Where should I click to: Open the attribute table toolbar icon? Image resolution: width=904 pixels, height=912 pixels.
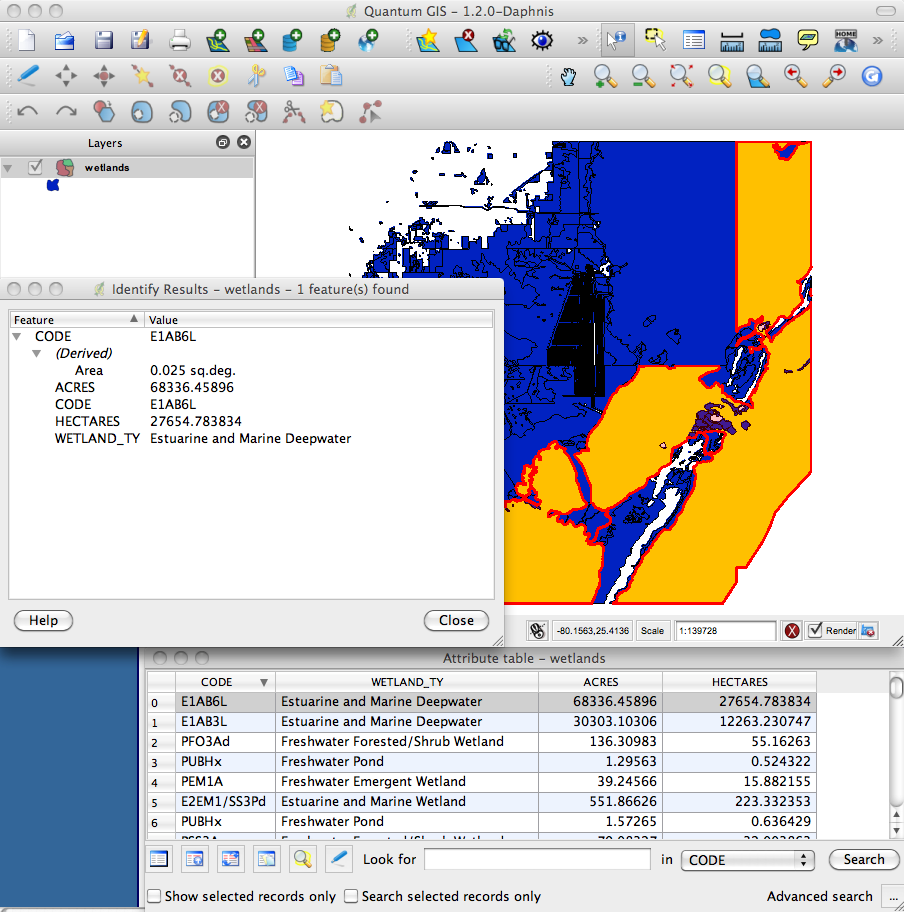point(694,40)
